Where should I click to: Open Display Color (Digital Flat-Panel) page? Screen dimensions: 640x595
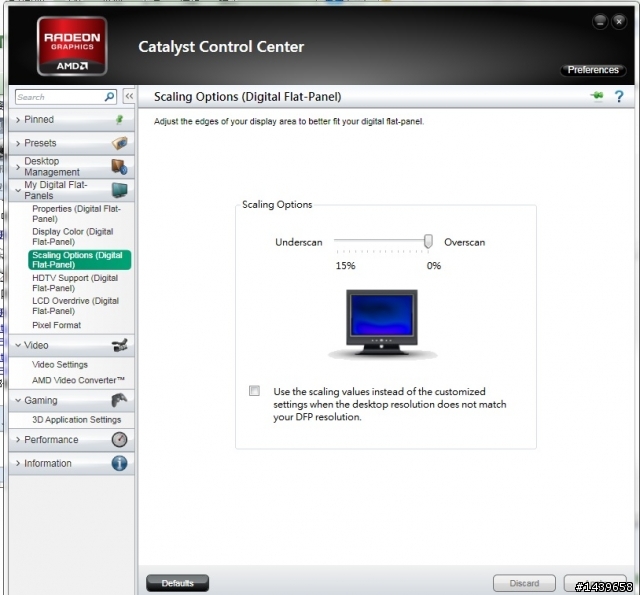(x=73, y=237)
